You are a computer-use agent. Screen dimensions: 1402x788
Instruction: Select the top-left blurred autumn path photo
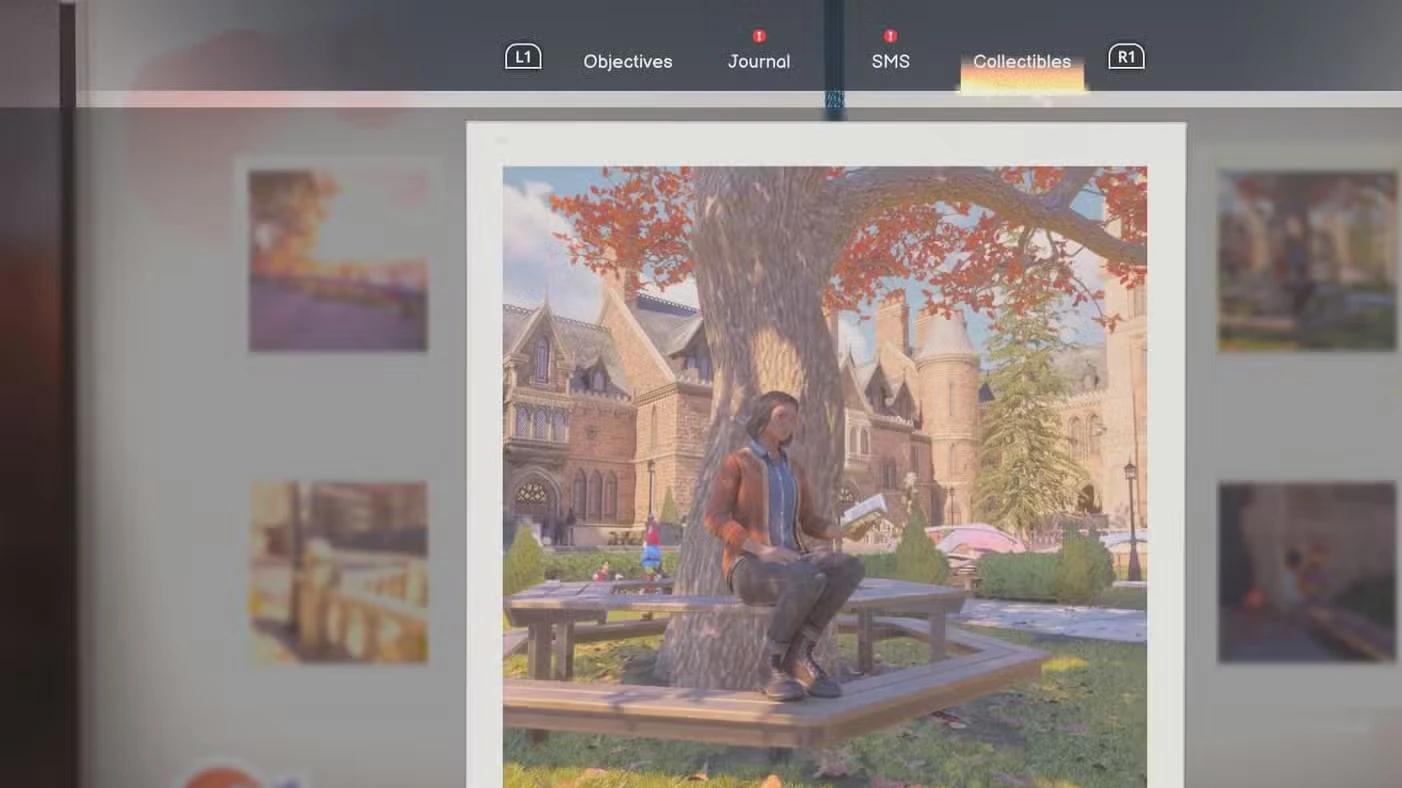point(338,261)
